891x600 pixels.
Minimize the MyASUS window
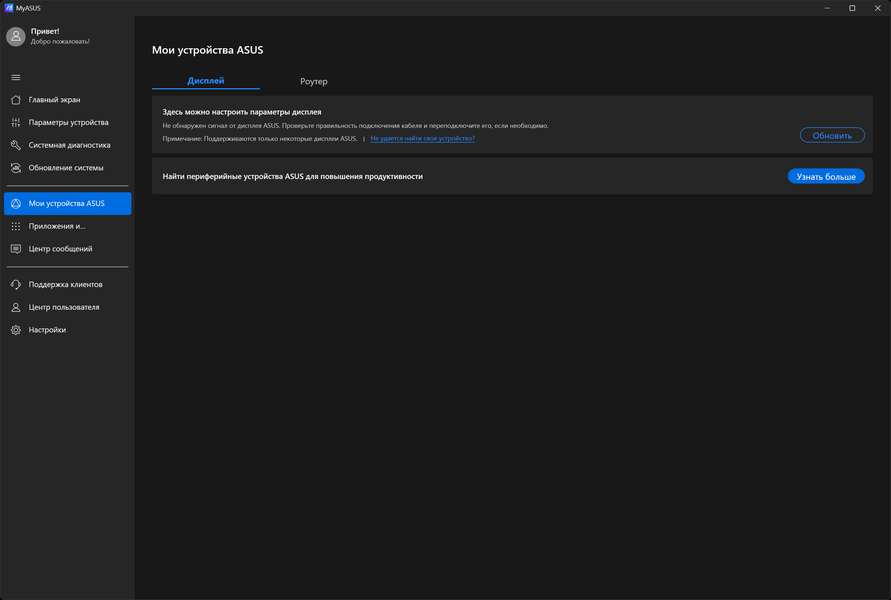[827, 8]
